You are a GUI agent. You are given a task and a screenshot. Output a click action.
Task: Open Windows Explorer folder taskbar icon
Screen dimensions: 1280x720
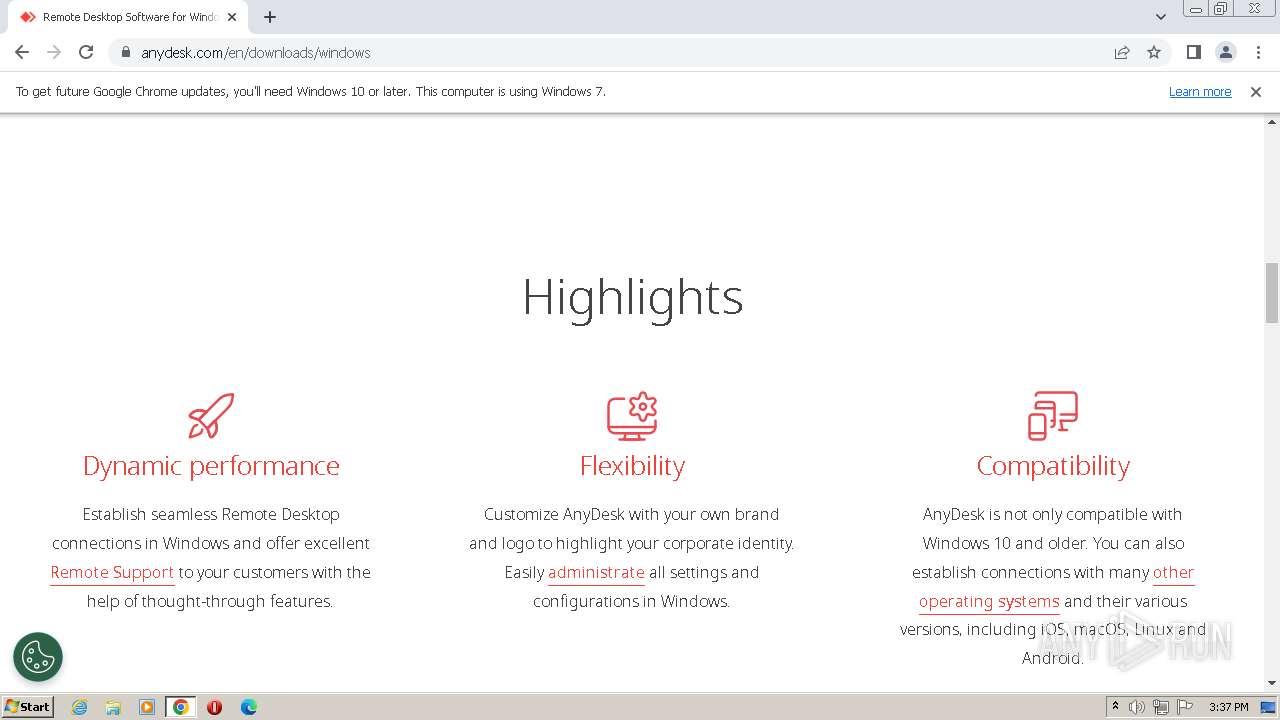113,707
